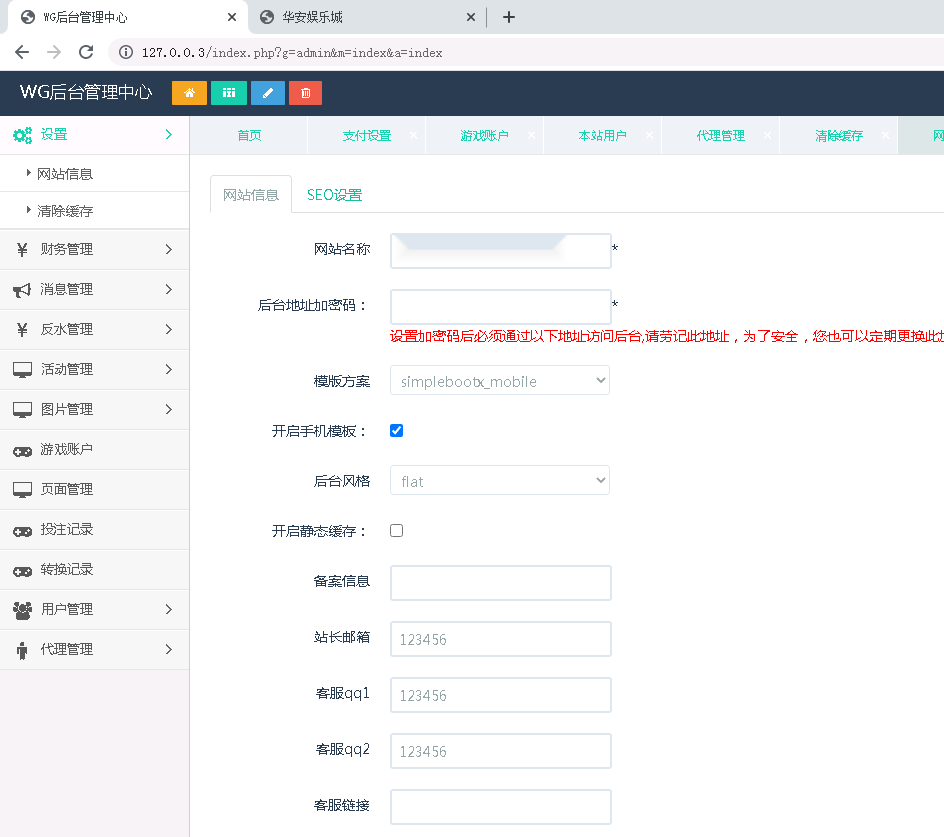Enable the 开启静态缓存 checkbox
944x837 pixels.
pyautogui.click(x=396, y=530)
